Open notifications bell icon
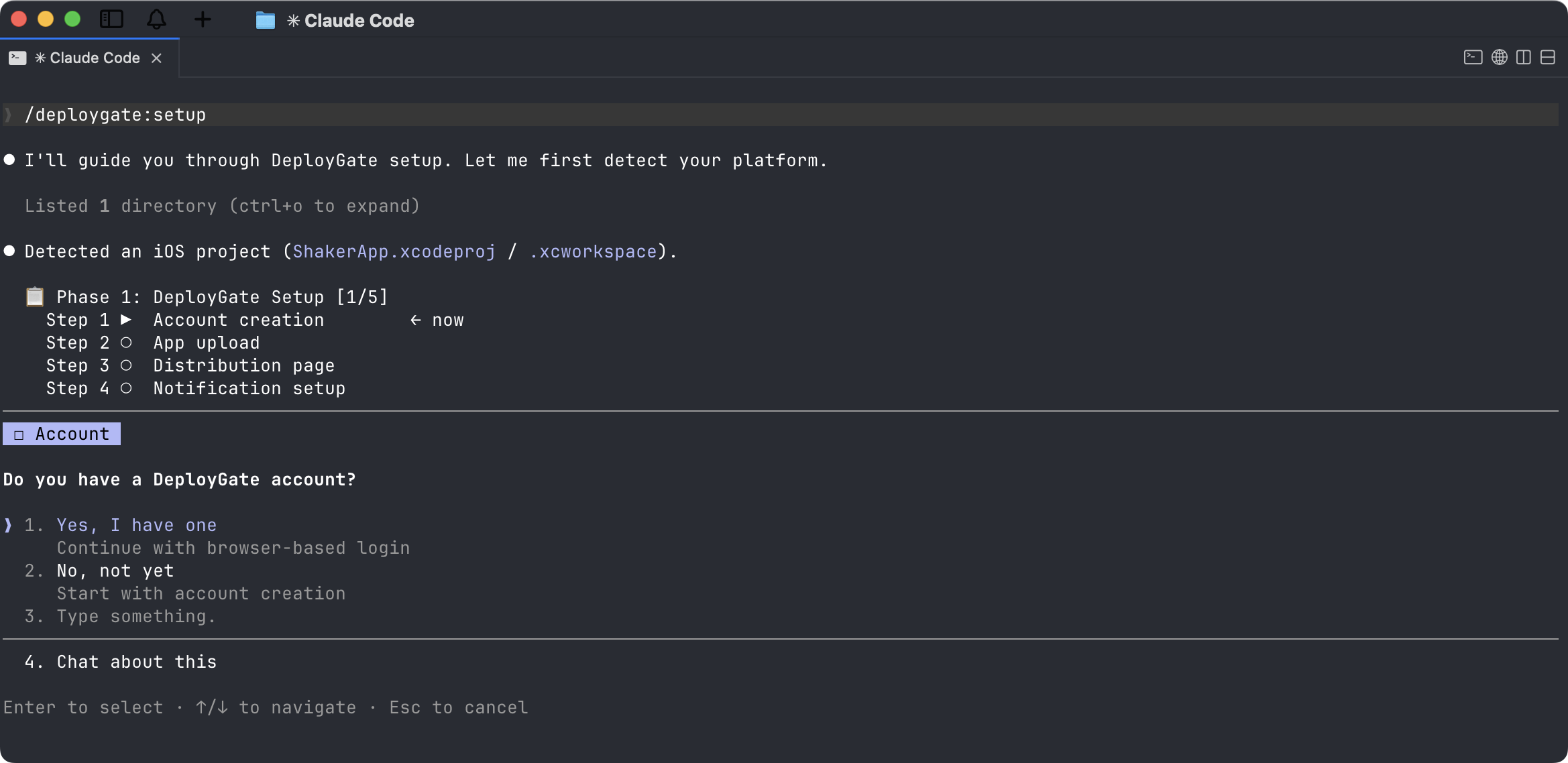Viewport: 1568px width, 763px height. click(x=156, y=19)
